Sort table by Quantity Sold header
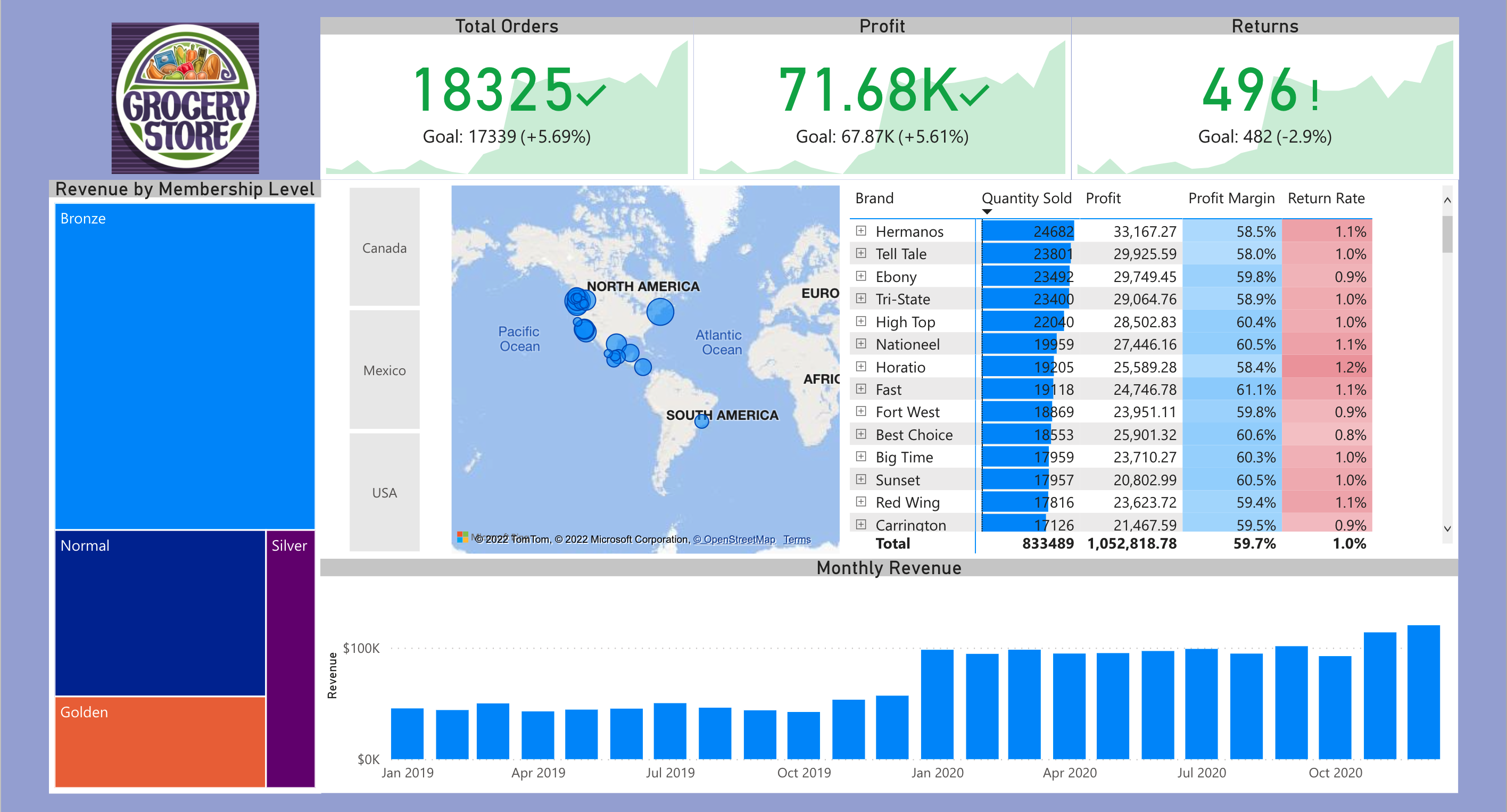Screen dimensions: 1507x812 [x=1026, y=198]
